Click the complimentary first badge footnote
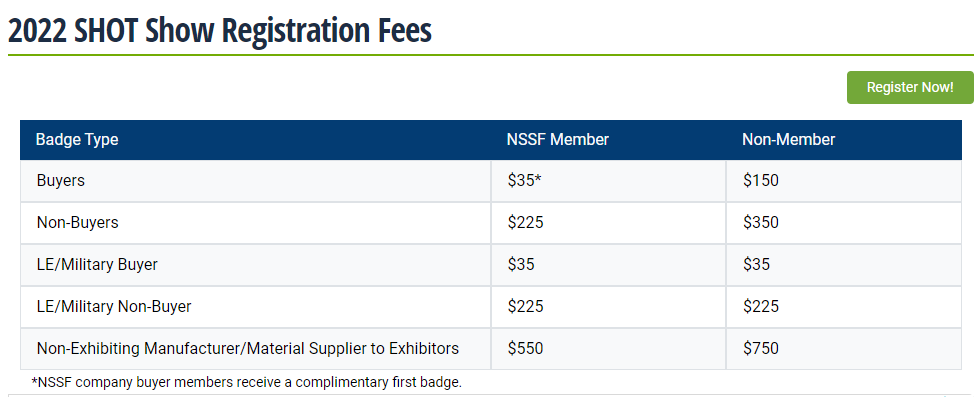This screenshot has height=397, width=978. tap(246, 382)
